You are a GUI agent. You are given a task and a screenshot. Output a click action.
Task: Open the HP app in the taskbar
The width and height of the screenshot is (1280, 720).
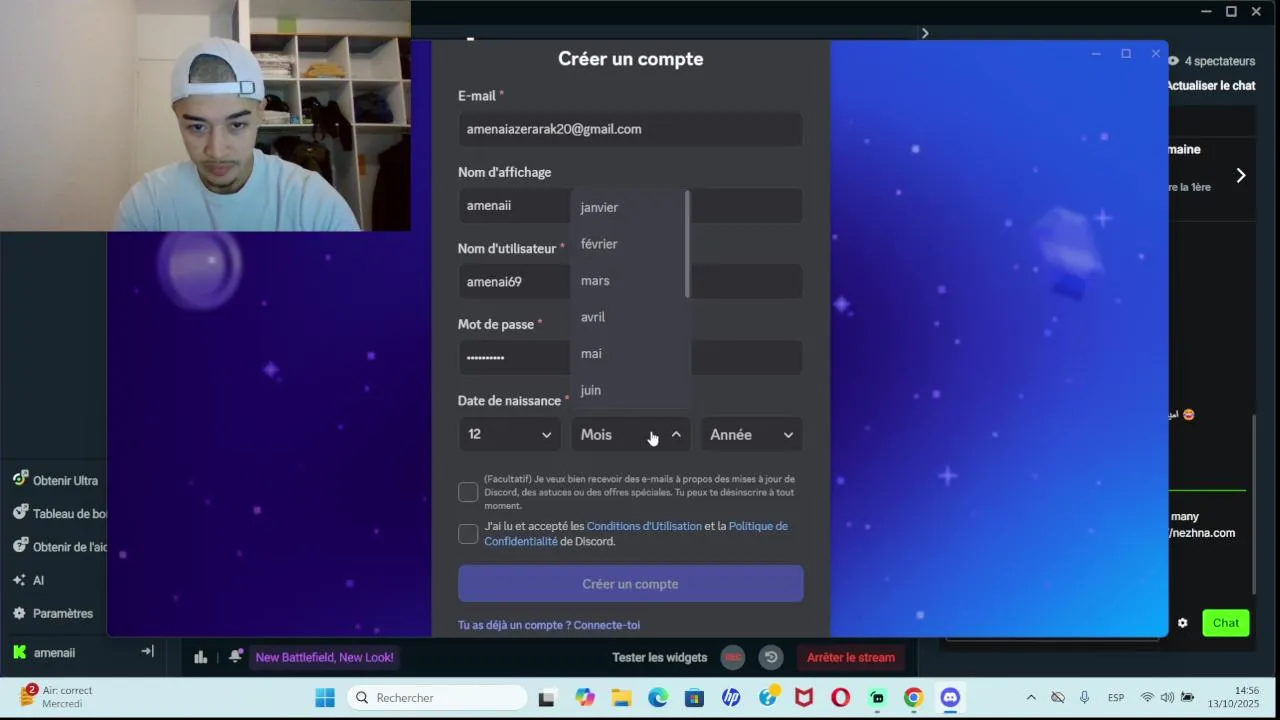coord(731,698)
